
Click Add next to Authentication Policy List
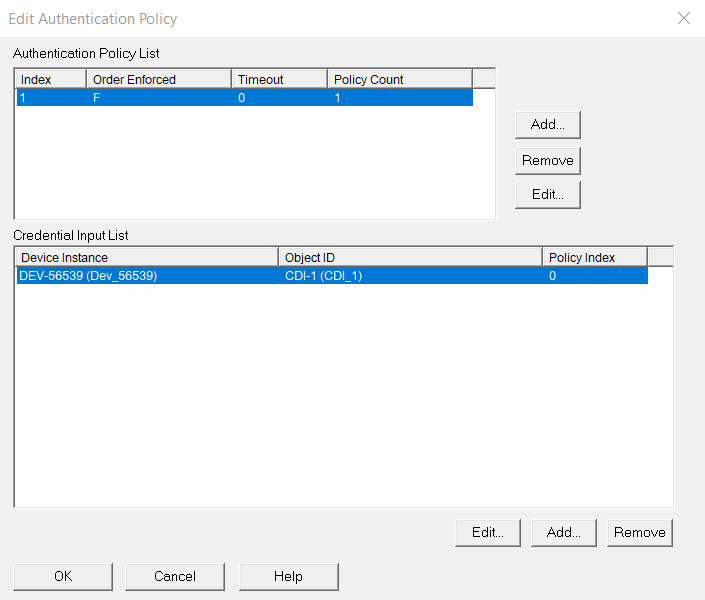point(547,125)
